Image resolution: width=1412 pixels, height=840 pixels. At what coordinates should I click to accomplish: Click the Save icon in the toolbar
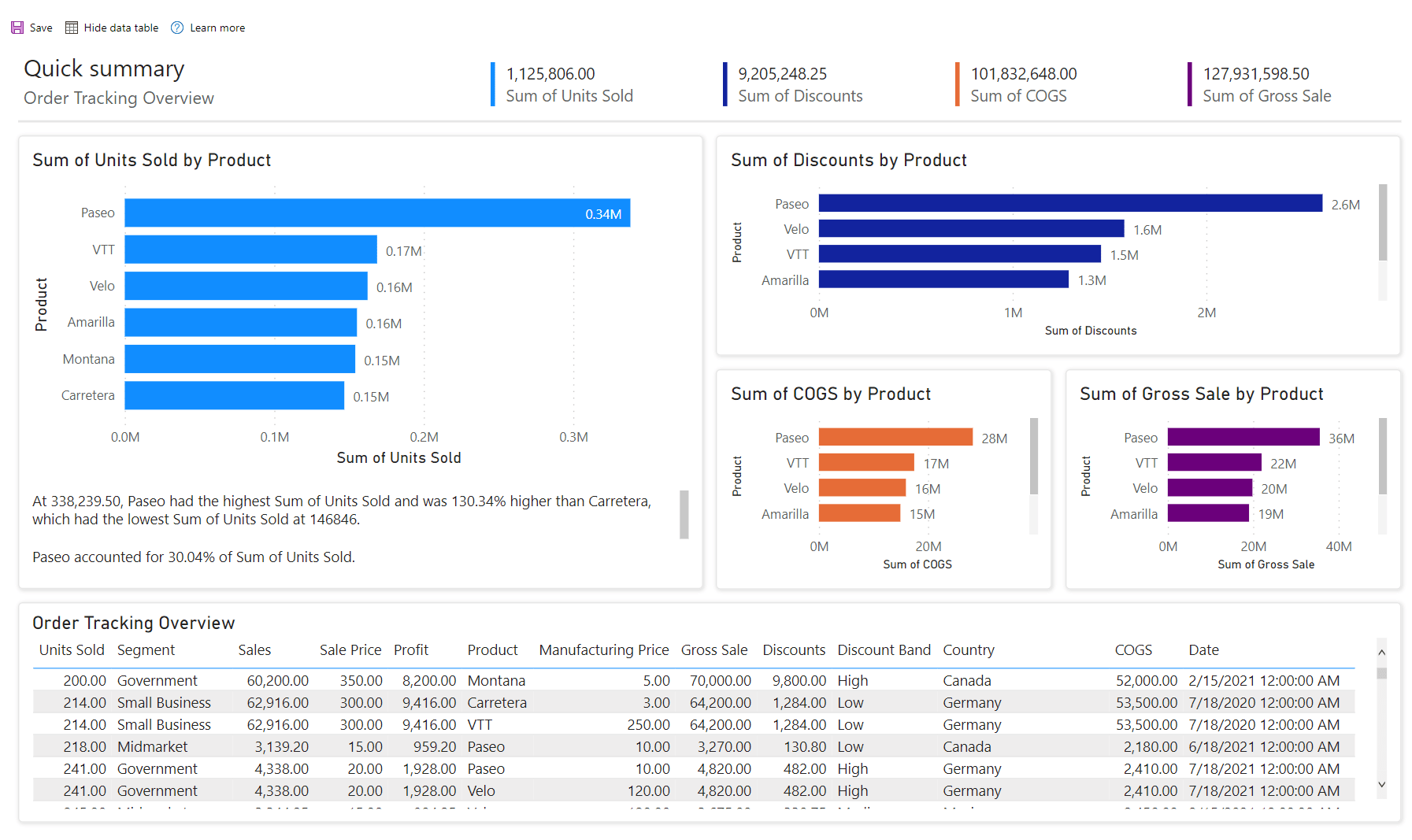tap(17, 27)
